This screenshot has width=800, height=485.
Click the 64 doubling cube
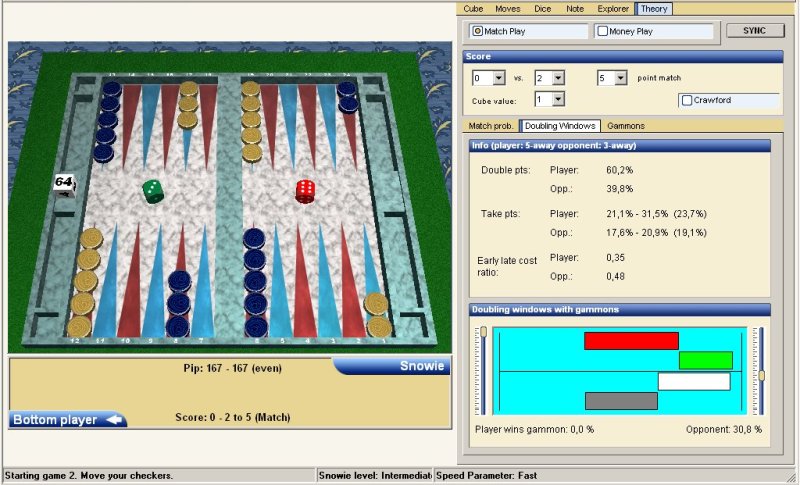point(64,183)
